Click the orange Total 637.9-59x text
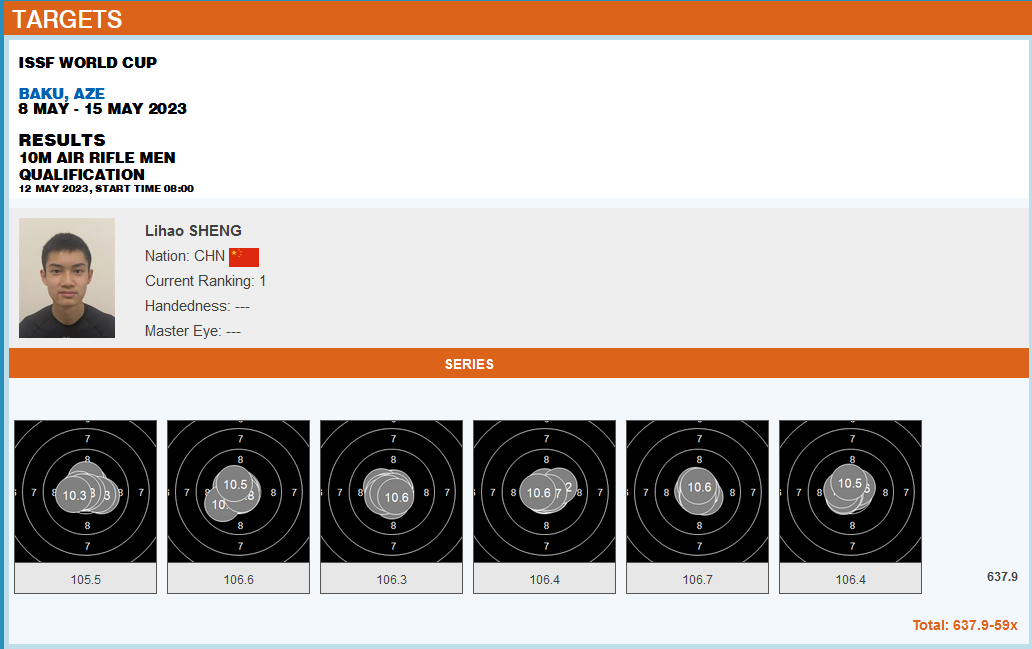1032x649 pixels. pos(964,625)
